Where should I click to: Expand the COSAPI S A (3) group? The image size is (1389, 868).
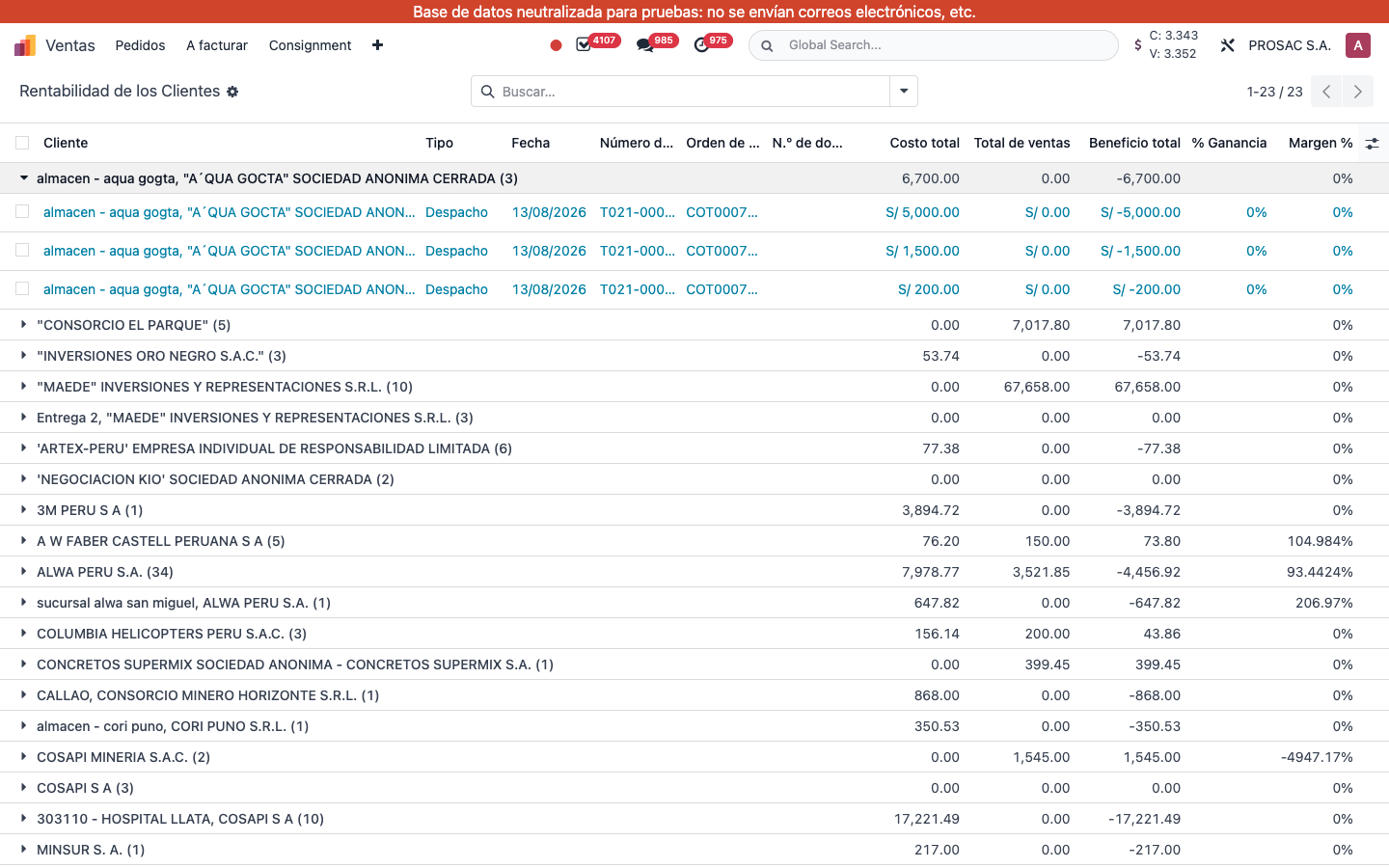23,788
